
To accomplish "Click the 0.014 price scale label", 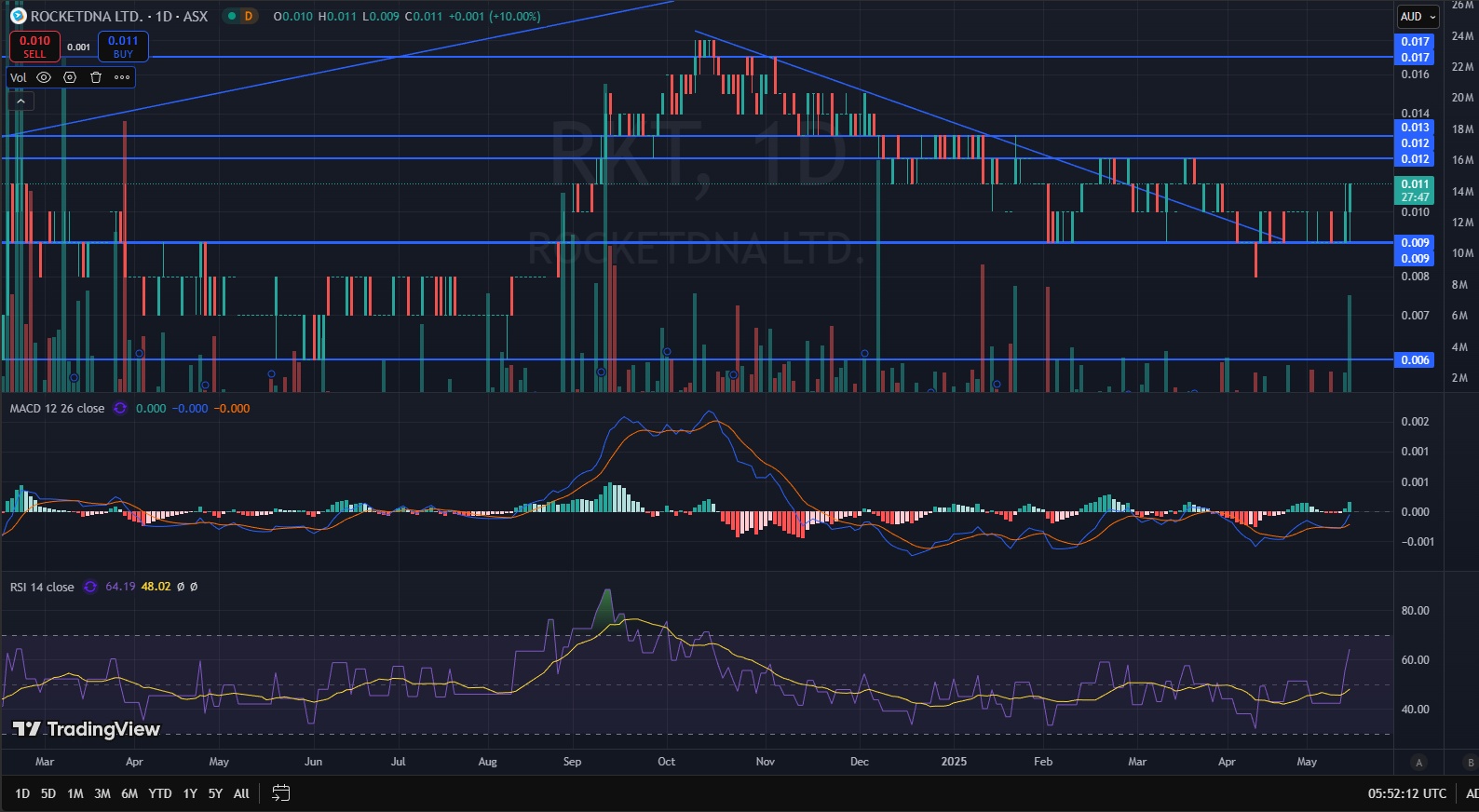I will tap(1416, 114).
